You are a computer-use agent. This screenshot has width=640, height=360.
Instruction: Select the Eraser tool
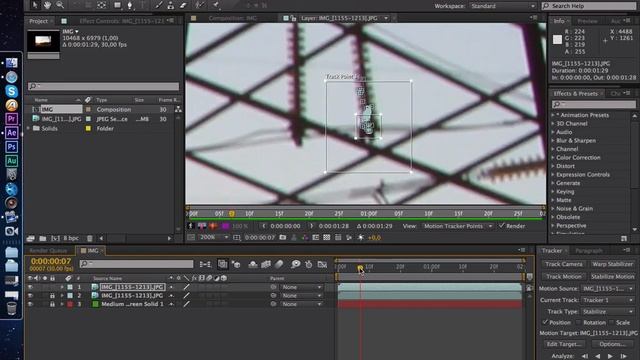click(183, 5)
